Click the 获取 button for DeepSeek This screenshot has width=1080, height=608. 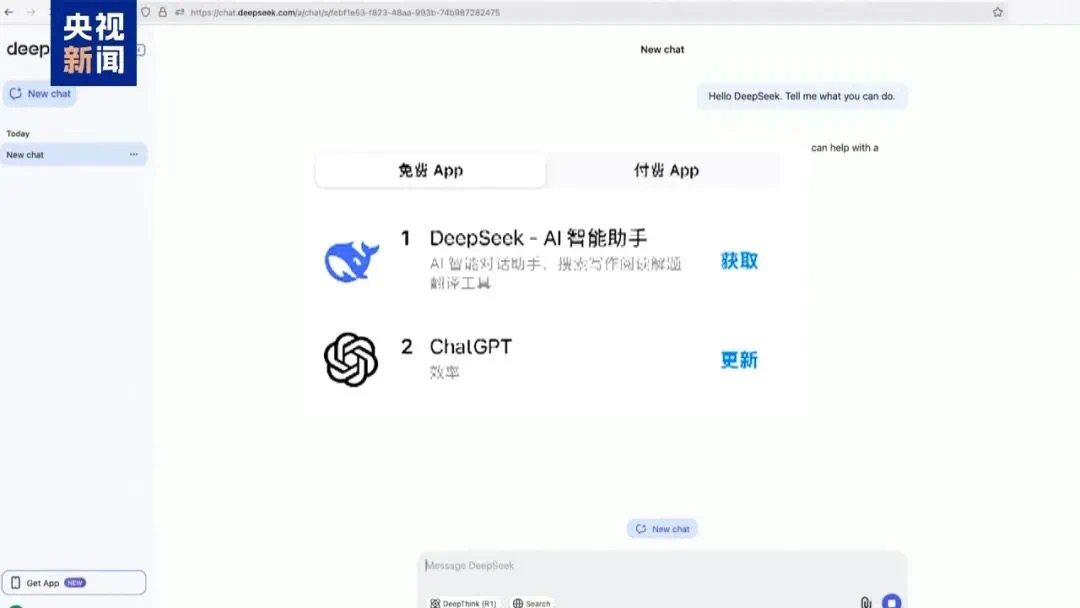pos(738,261)
